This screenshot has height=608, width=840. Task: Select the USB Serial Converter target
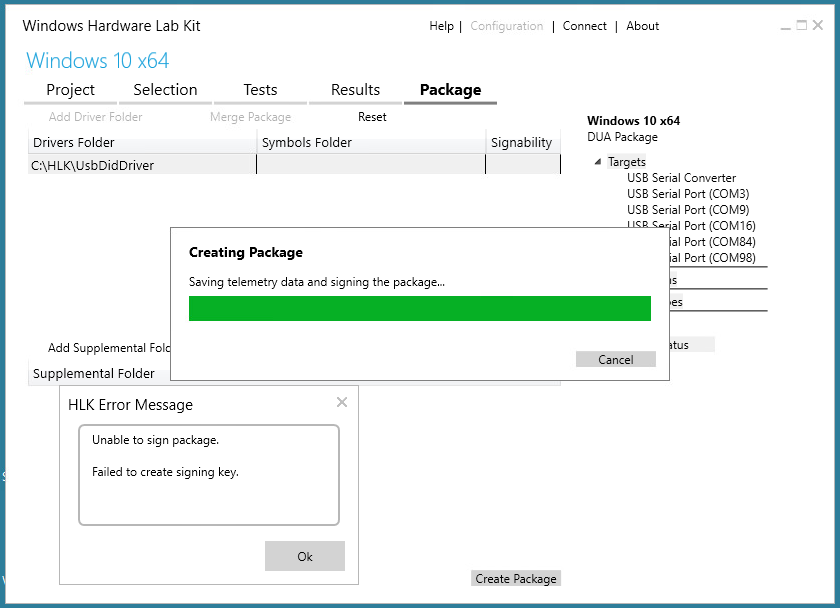click(681, 177)
